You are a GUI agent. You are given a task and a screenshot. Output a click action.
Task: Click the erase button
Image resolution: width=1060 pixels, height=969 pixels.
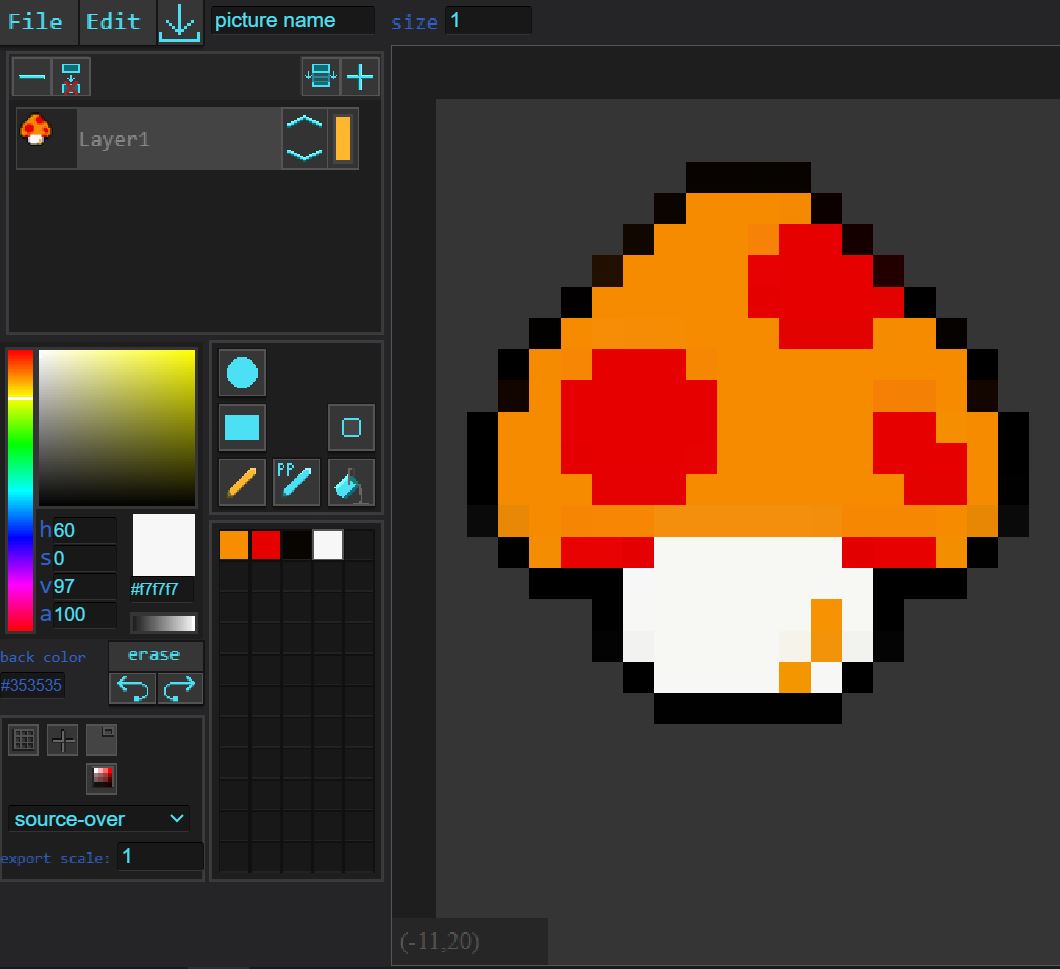[155, 655]
